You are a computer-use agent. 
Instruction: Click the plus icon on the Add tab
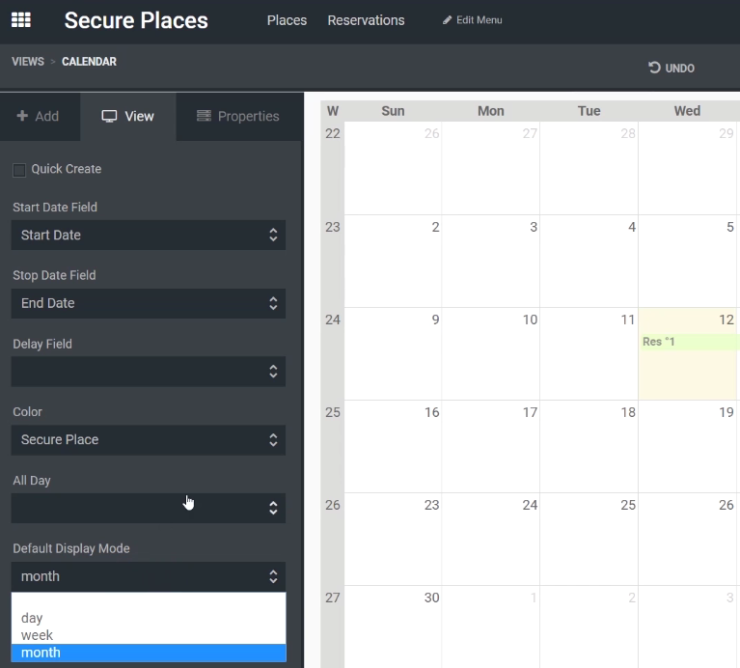point(22,116)
